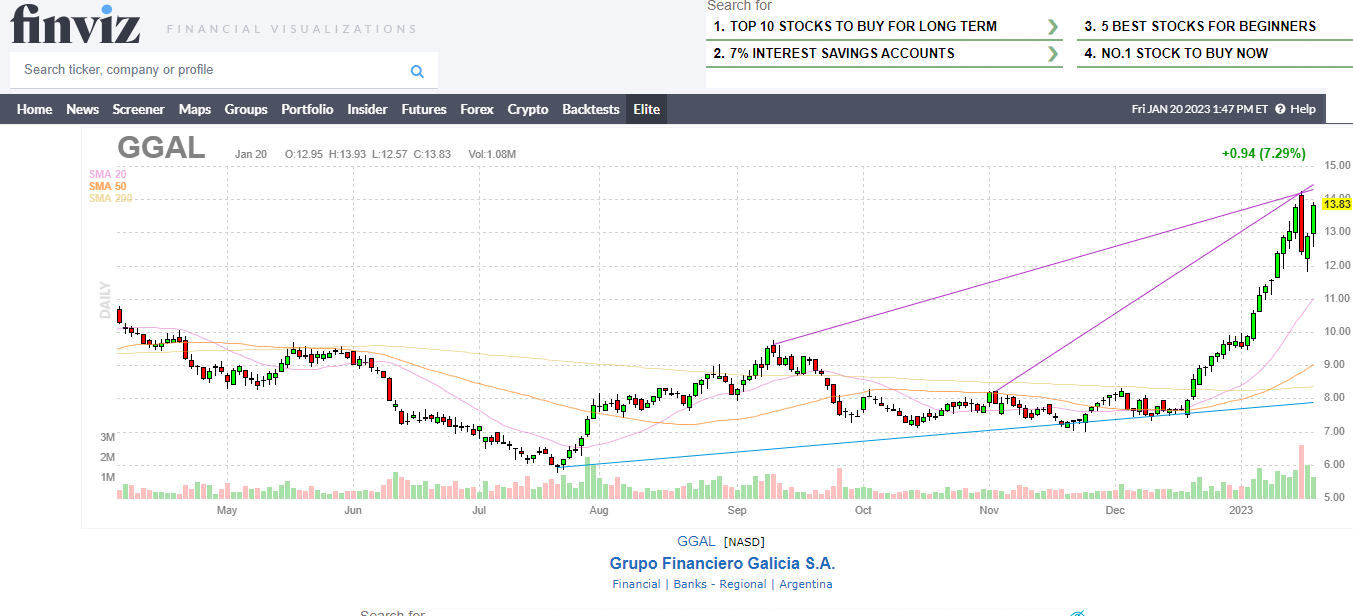Click the green arrow beside 7% Interest Savings
The image size is (1353, 616).
[1053, 54]
